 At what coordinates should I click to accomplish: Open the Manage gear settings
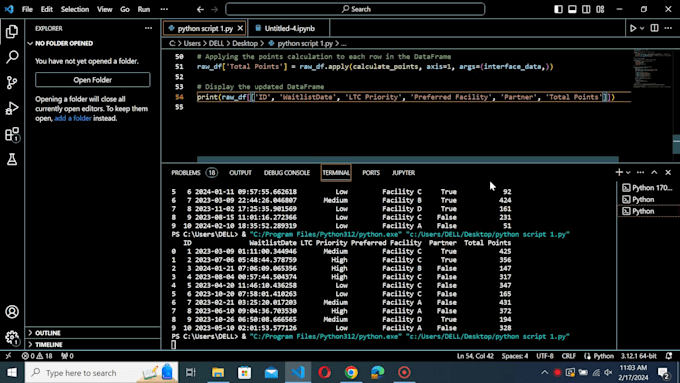coord(12,337)
